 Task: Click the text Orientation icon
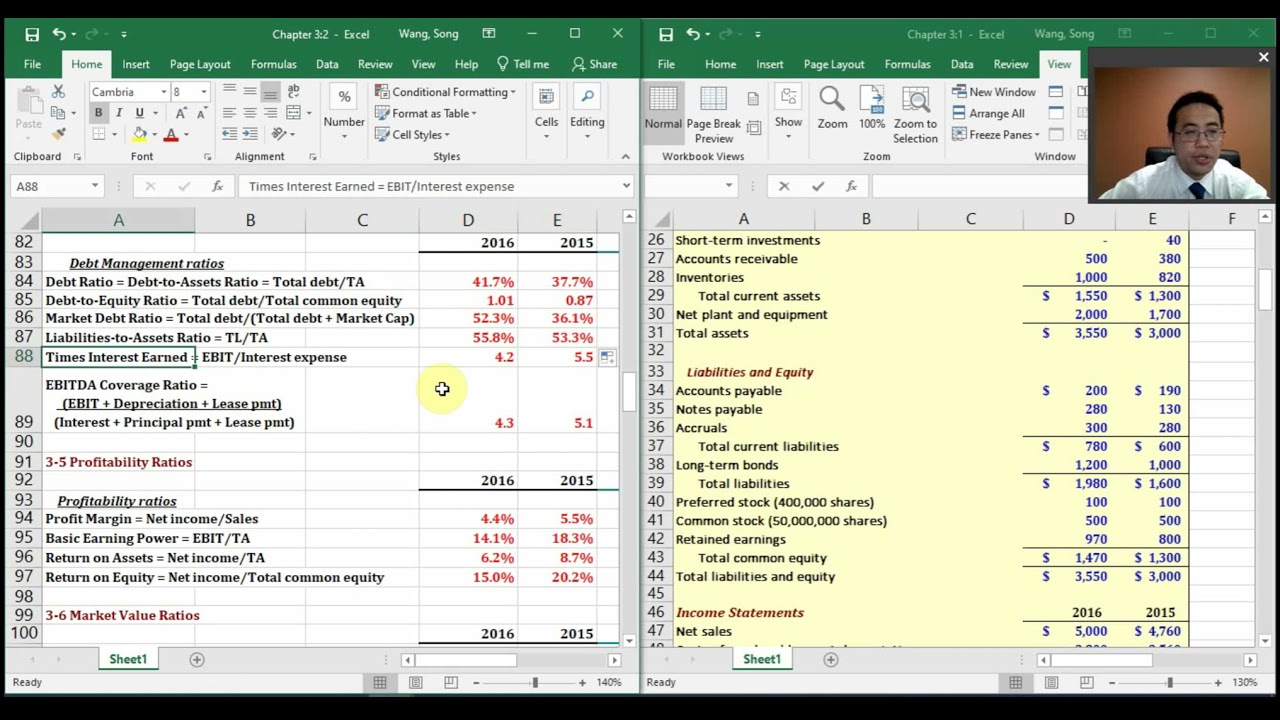pyautogui.click(x=279, y=134)
